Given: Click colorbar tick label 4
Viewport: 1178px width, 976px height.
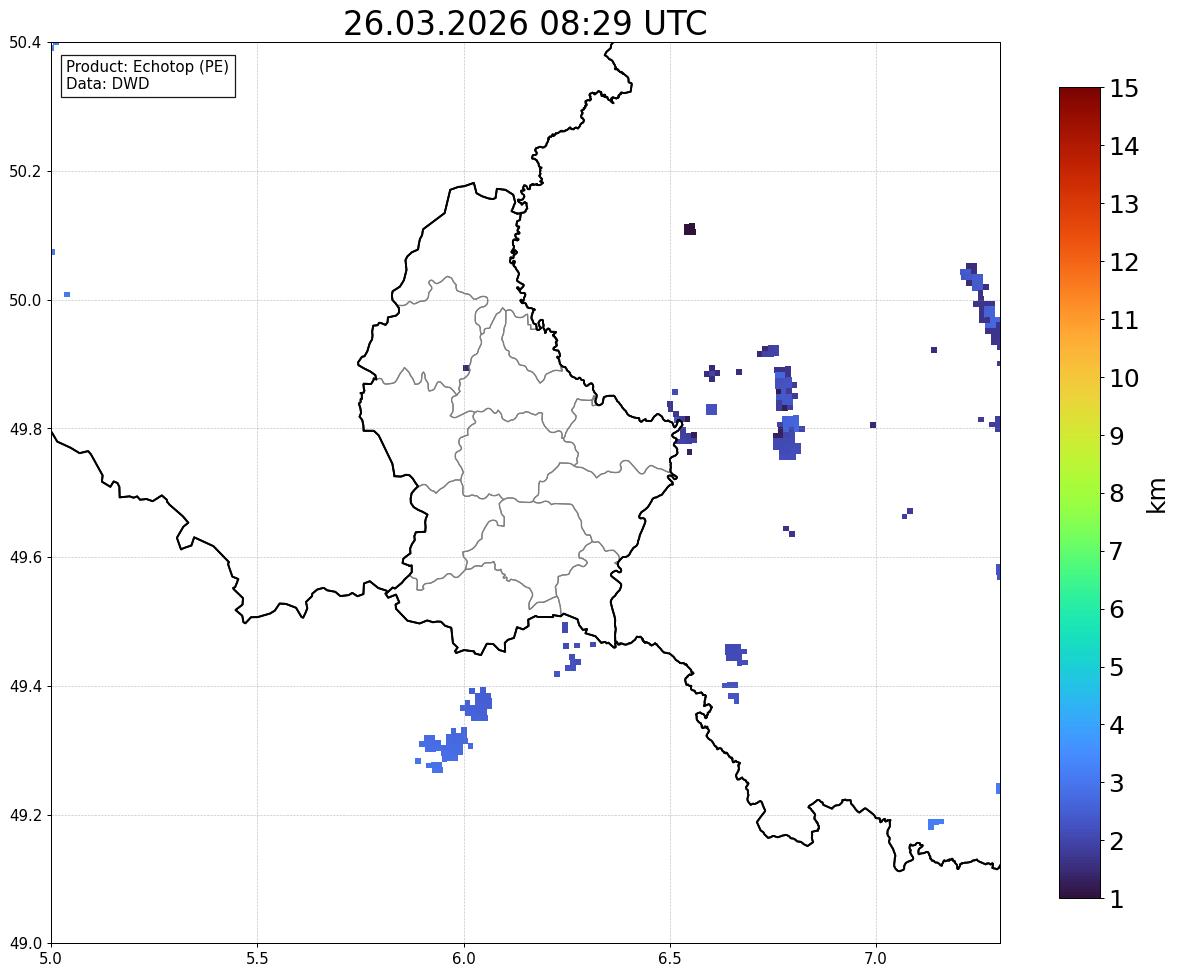Looking at the screenshot, I should (1117, 725).
